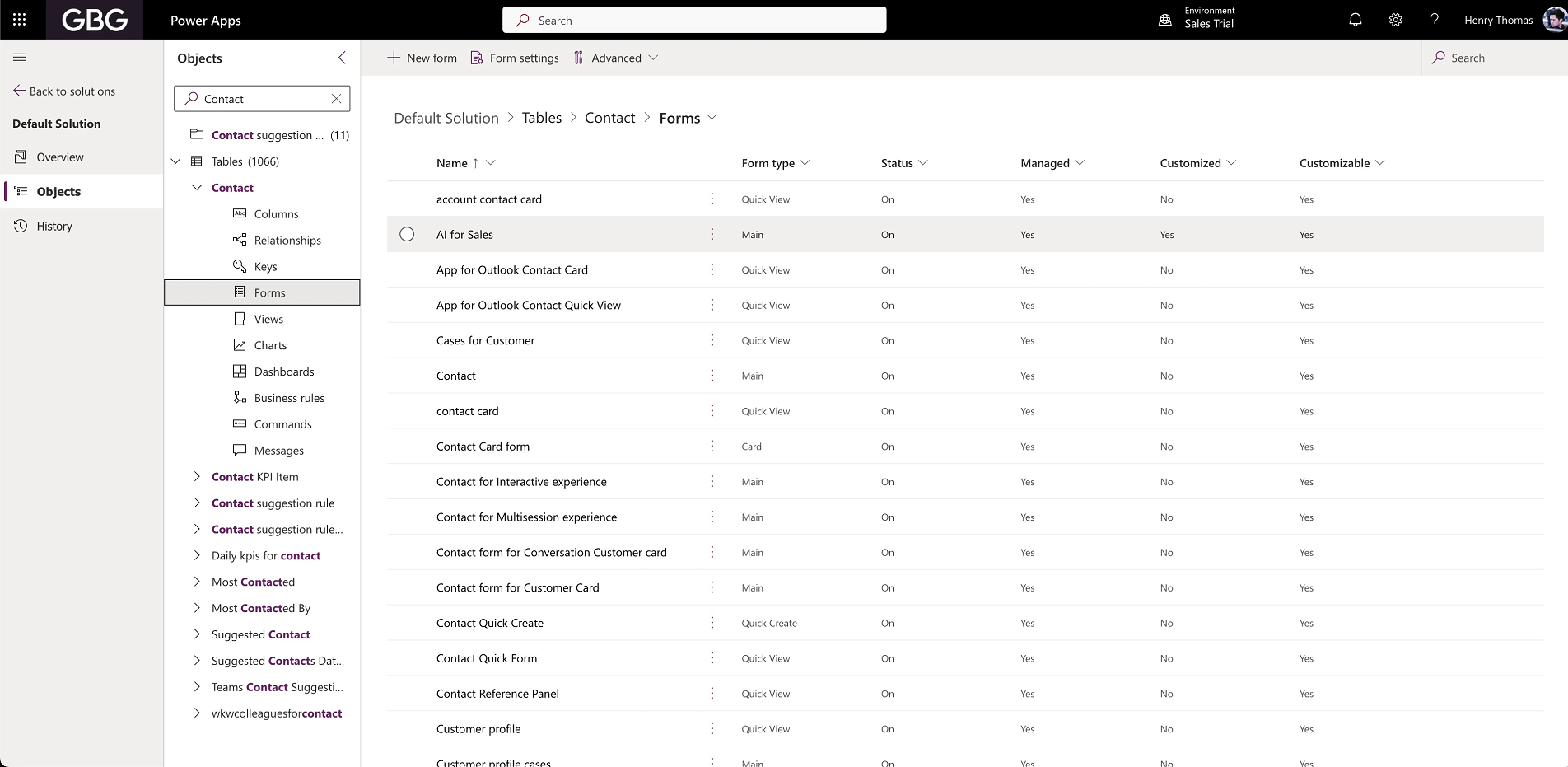Open Relationships via its connector icon
The height and width of the screenshot is (767, 1568).
tap(239, 240)
